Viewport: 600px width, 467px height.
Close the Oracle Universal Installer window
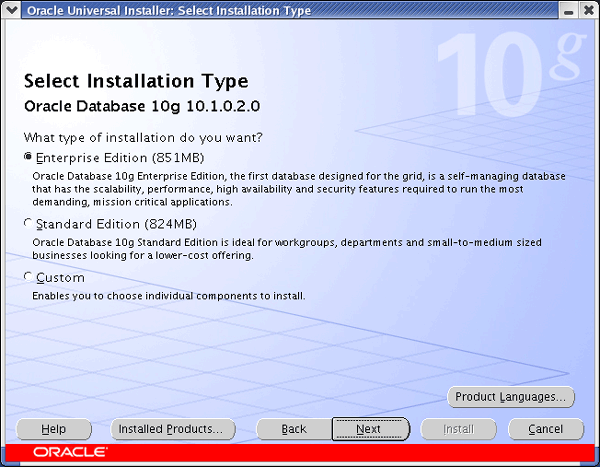[587, 10]
